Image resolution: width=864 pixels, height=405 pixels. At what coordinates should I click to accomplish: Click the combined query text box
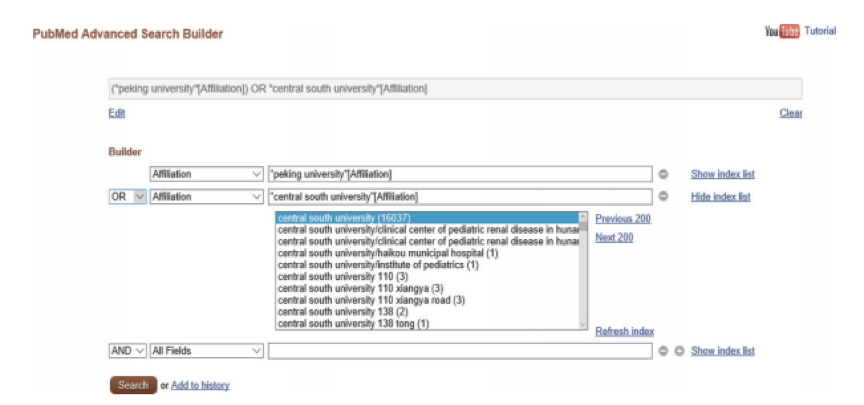pos(455,89)
